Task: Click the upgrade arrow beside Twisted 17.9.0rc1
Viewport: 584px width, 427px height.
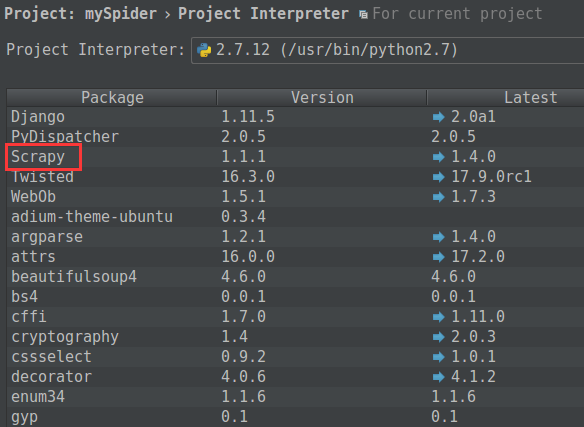Action: 438,177
